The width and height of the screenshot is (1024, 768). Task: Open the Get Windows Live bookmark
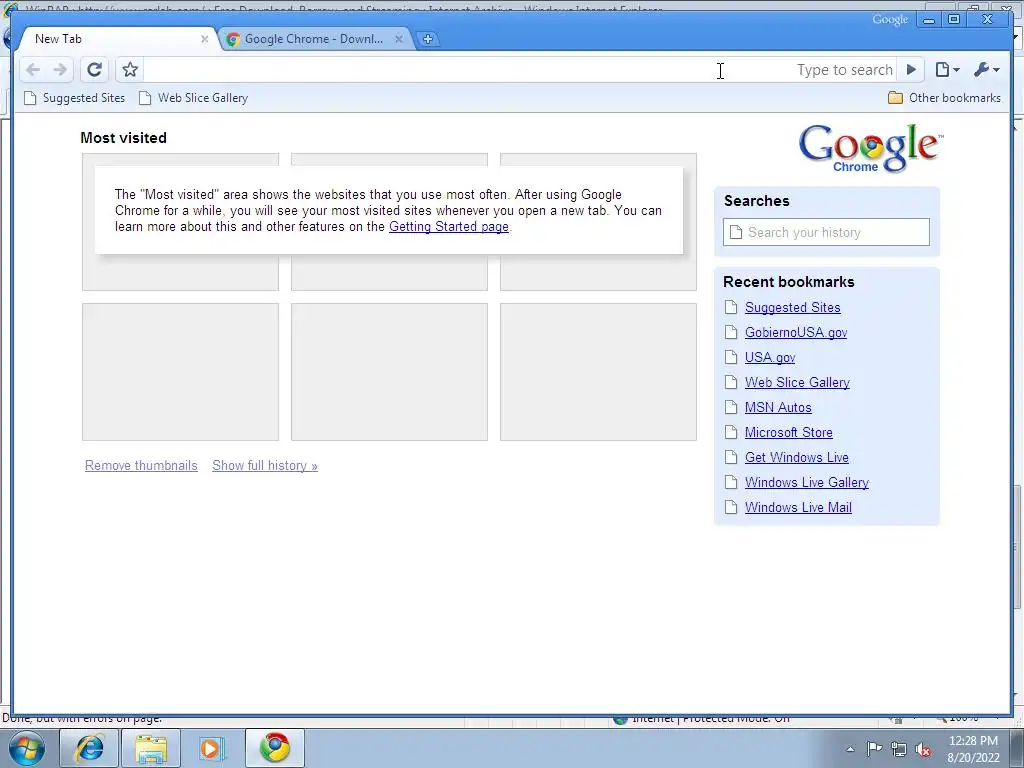(797, 458)
